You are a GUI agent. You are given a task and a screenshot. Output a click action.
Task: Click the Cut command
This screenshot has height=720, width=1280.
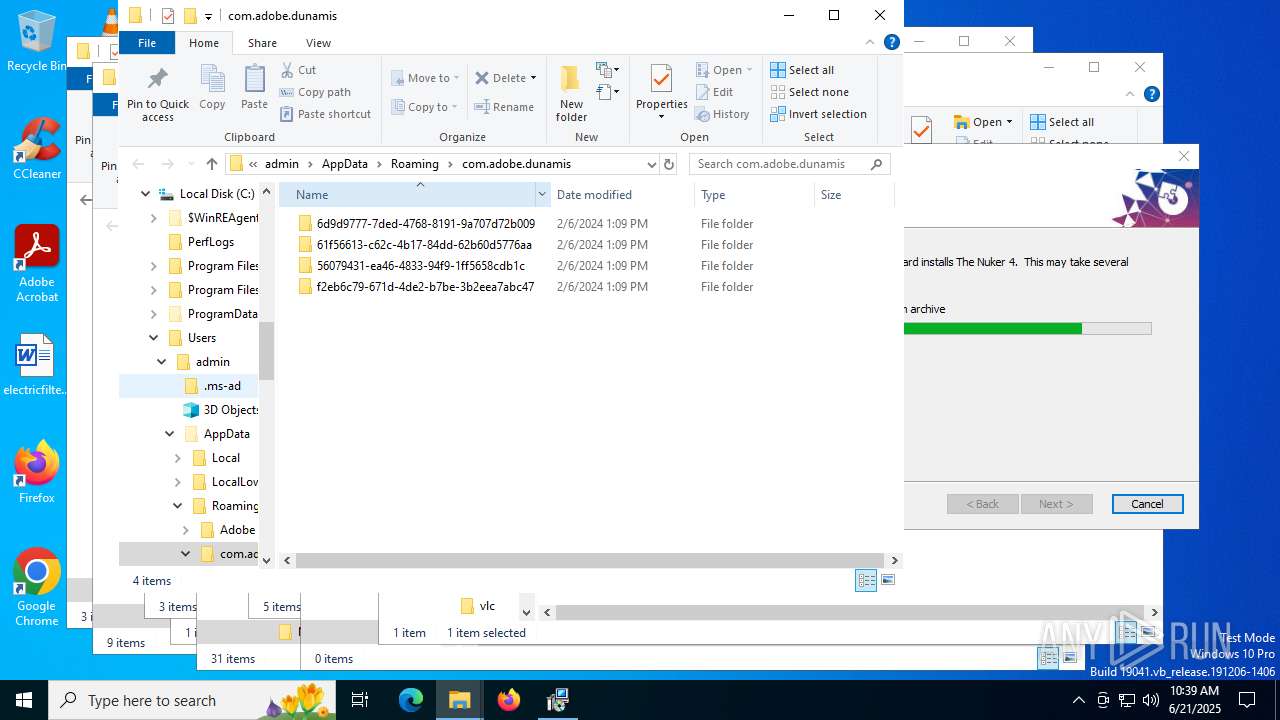[298, 70]
